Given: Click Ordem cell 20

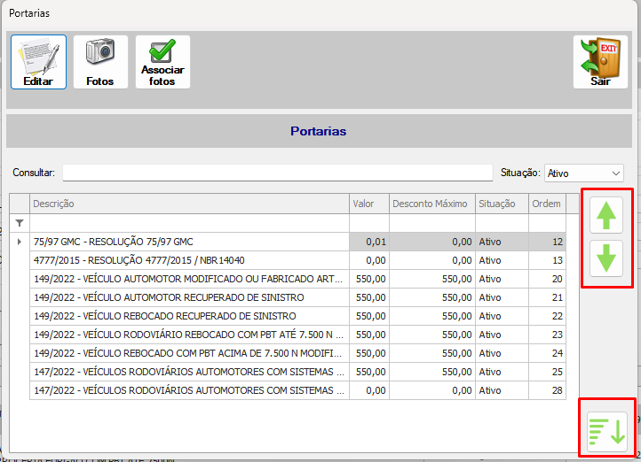Looking at the screenshot, I should pos(547,279).
